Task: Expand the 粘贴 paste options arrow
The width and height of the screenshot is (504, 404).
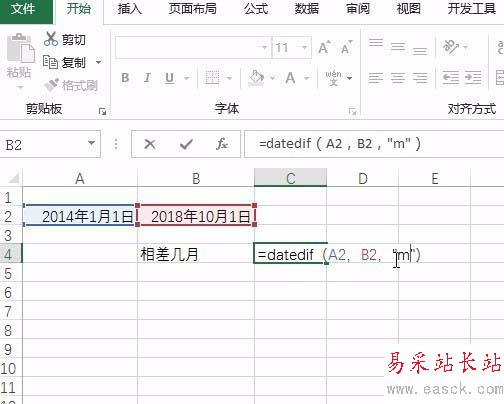Action: click(x=20, y=87)
